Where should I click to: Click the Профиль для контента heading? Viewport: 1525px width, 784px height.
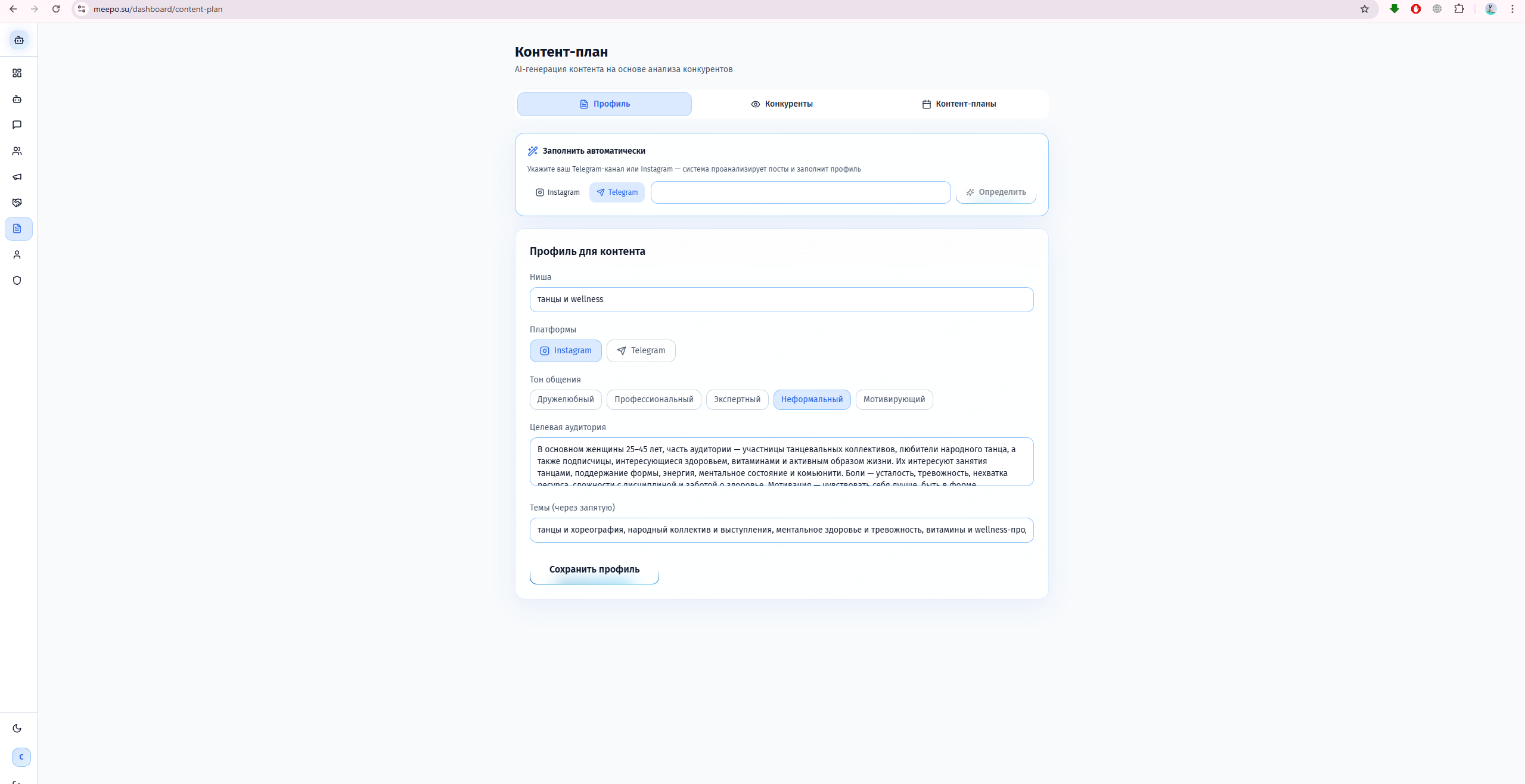[588, 251]
